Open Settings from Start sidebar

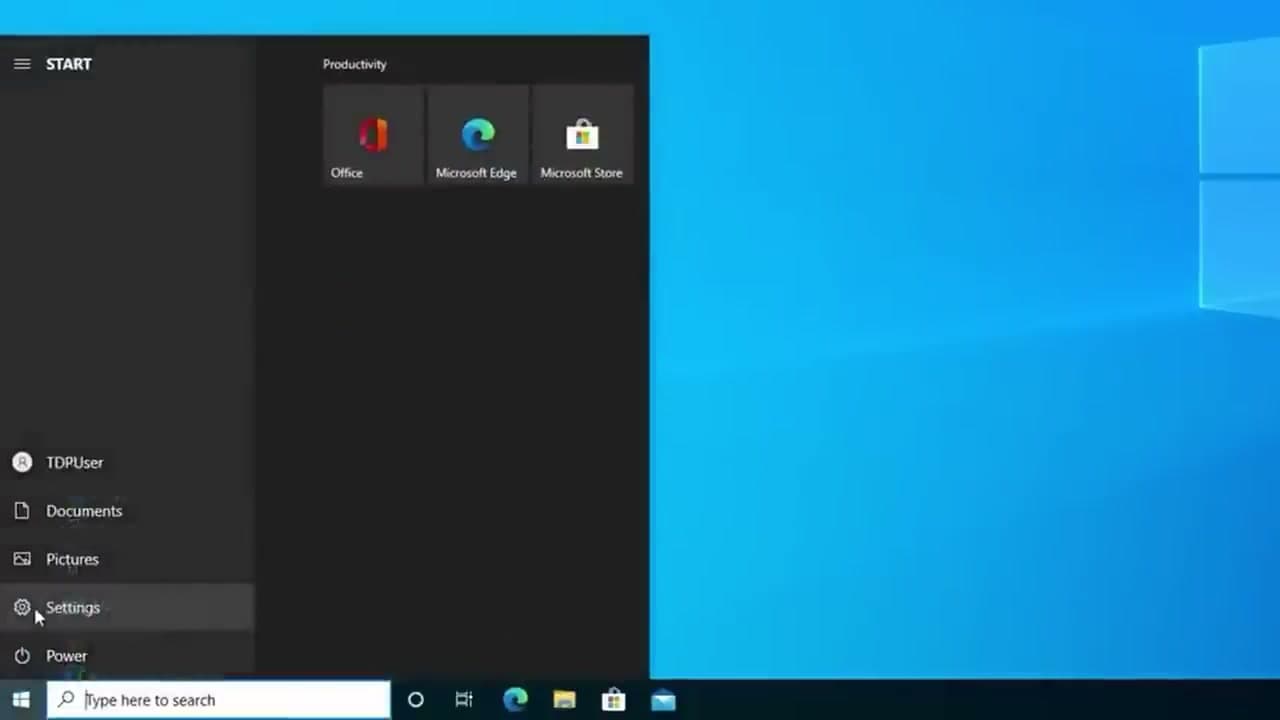[127, 608]
